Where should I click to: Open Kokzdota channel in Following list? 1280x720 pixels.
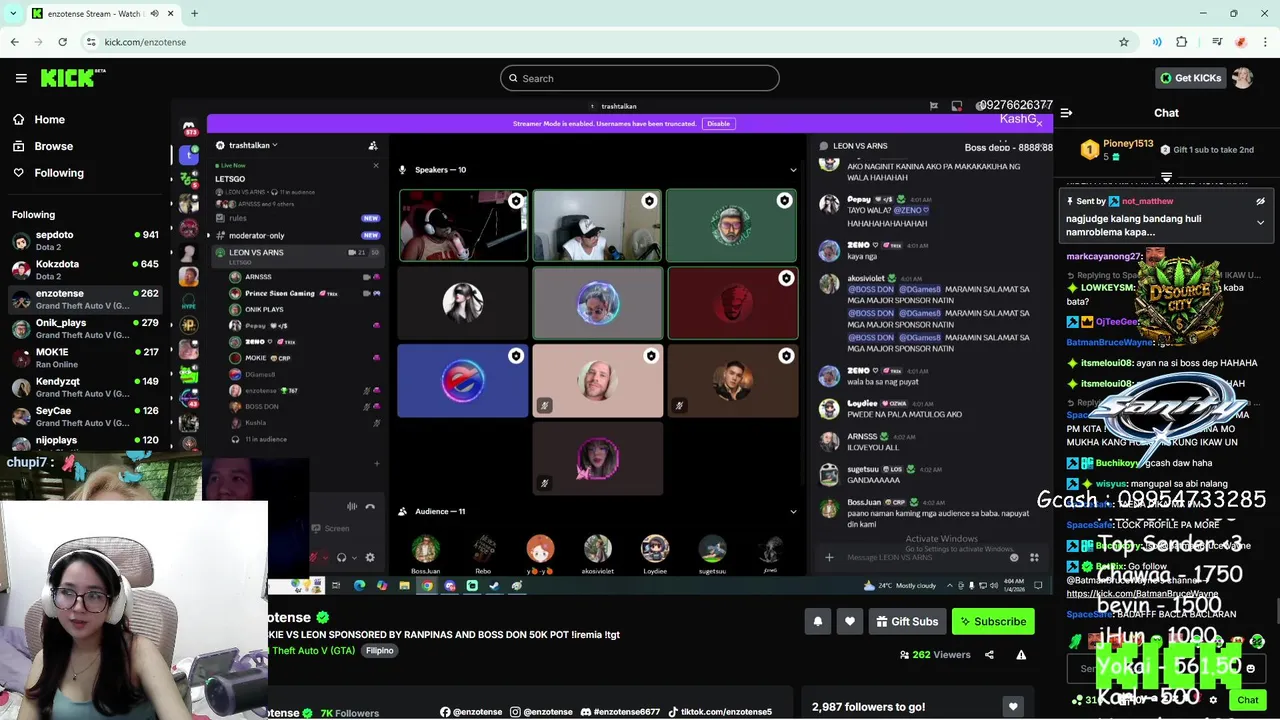tap(85, 270)
